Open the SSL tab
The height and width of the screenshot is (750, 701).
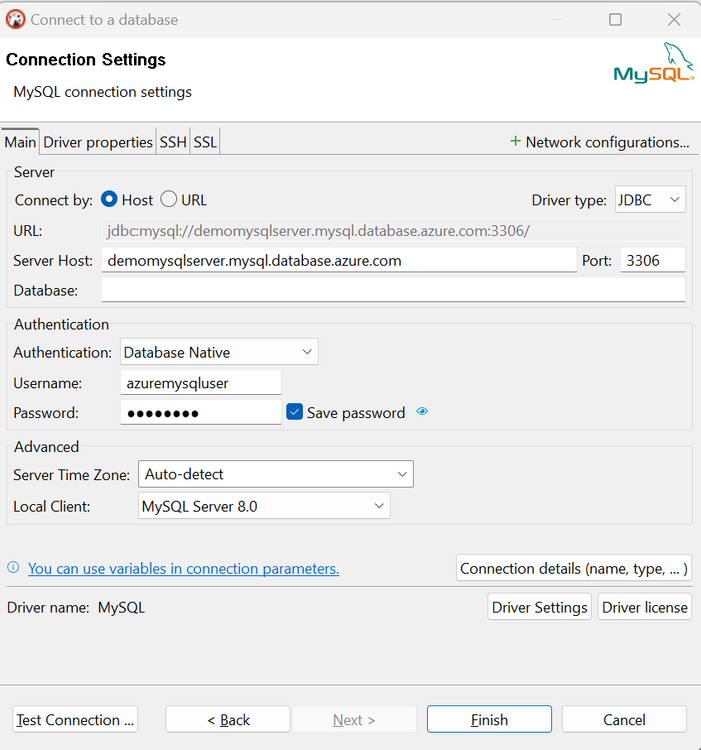pos(205,142)
